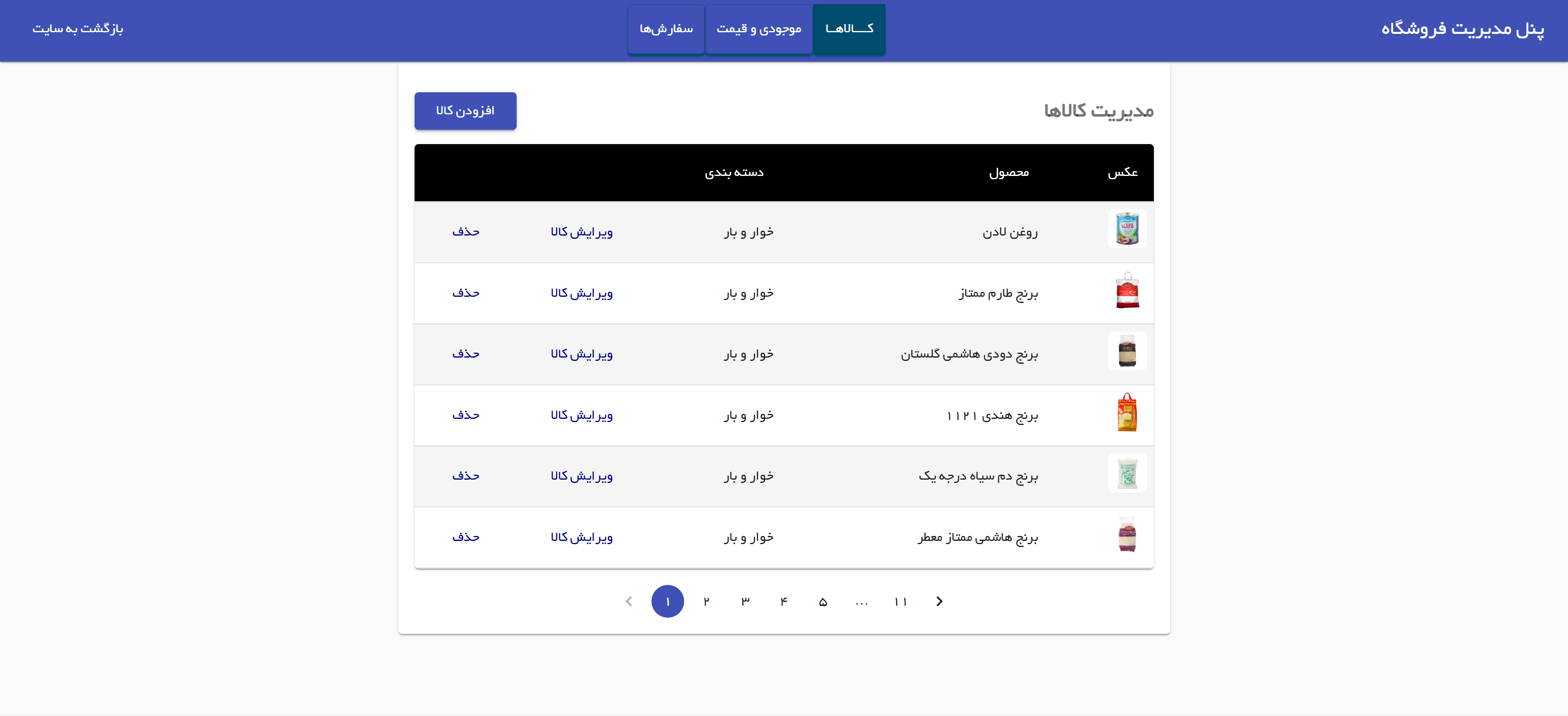Open the روغن لادن product thumbnail
This screenshot has height=716, width=1568.
[1127, 229]
